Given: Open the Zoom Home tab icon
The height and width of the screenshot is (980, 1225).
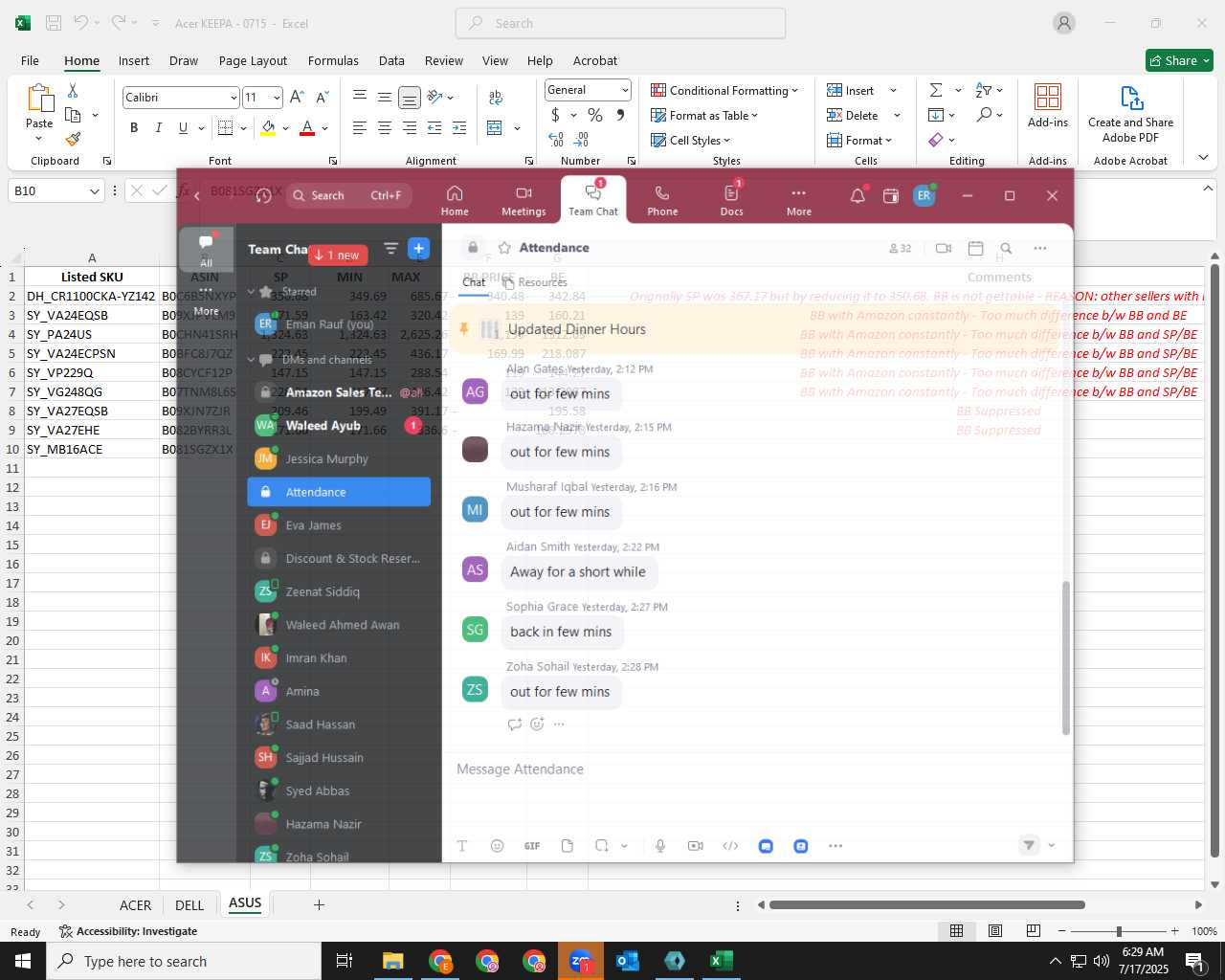Looking at the screenshot, I should tap(455, 200).
